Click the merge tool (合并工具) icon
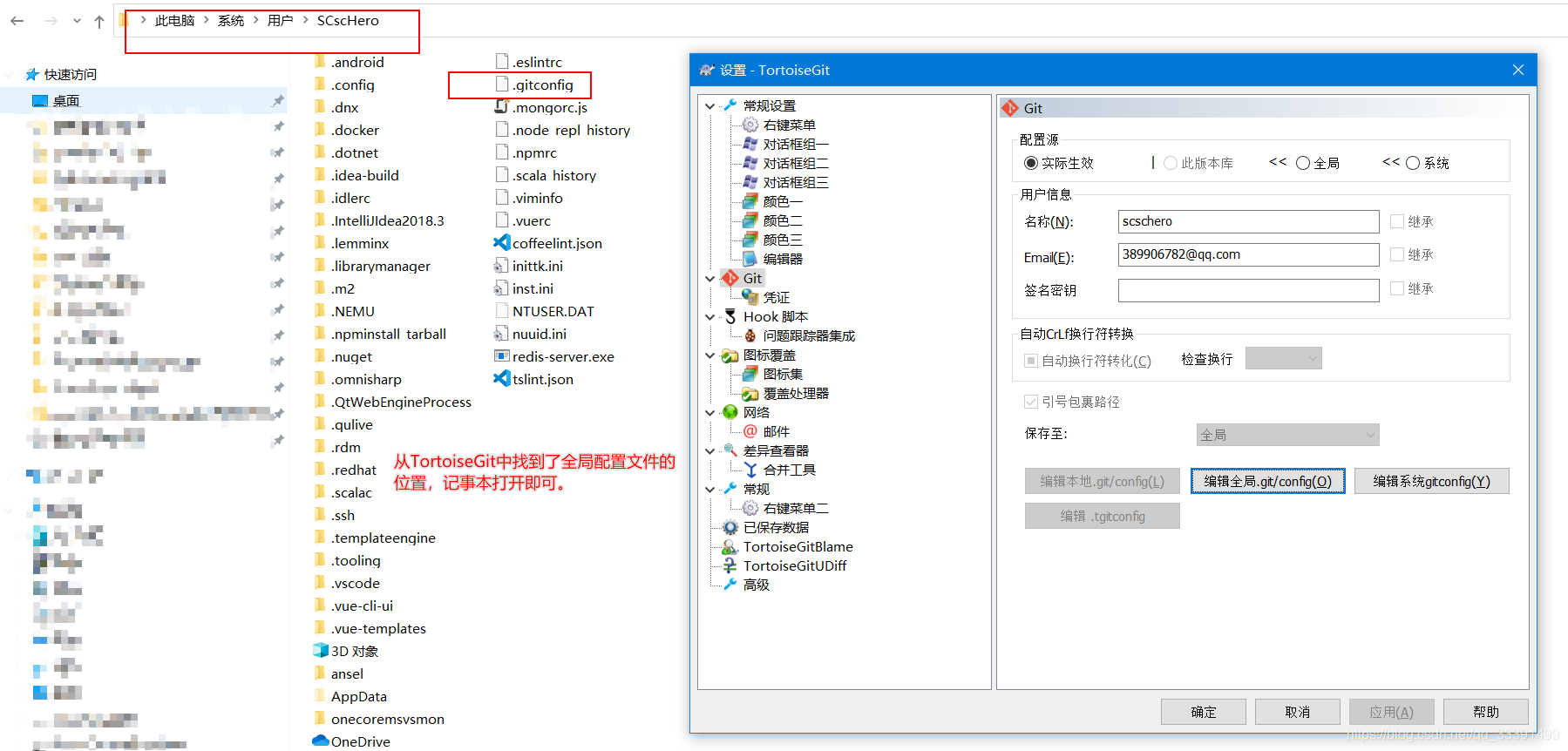 [750, 470]
